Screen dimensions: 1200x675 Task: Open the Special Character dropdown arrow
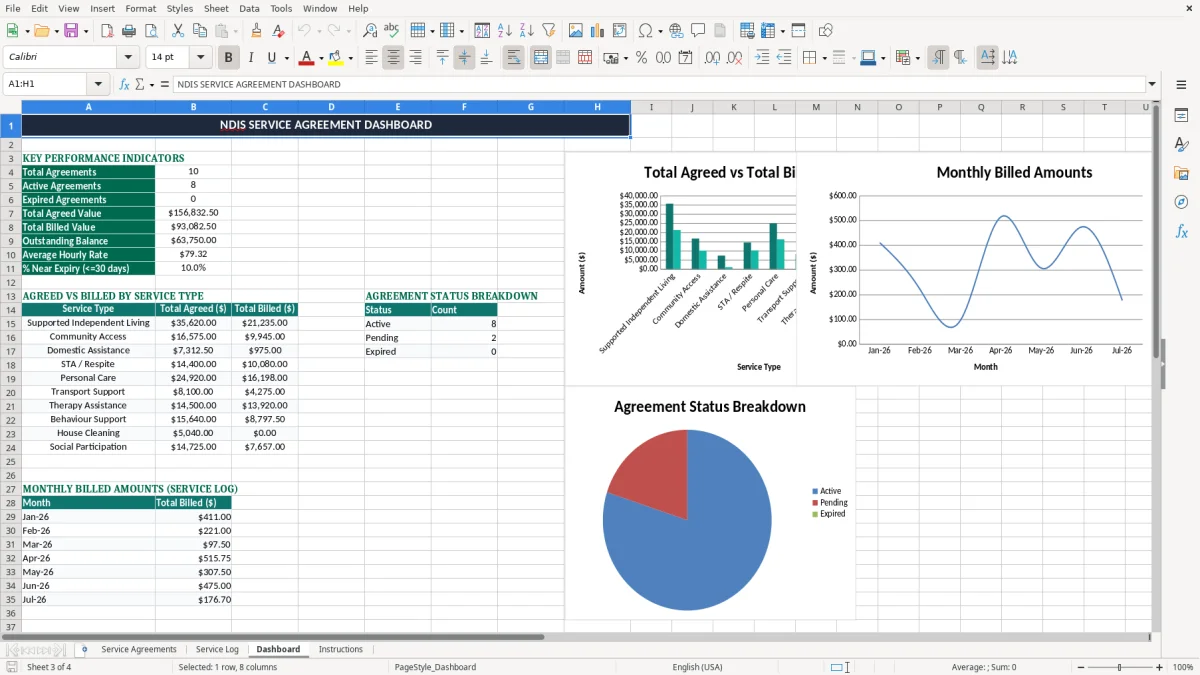point(659,31)
